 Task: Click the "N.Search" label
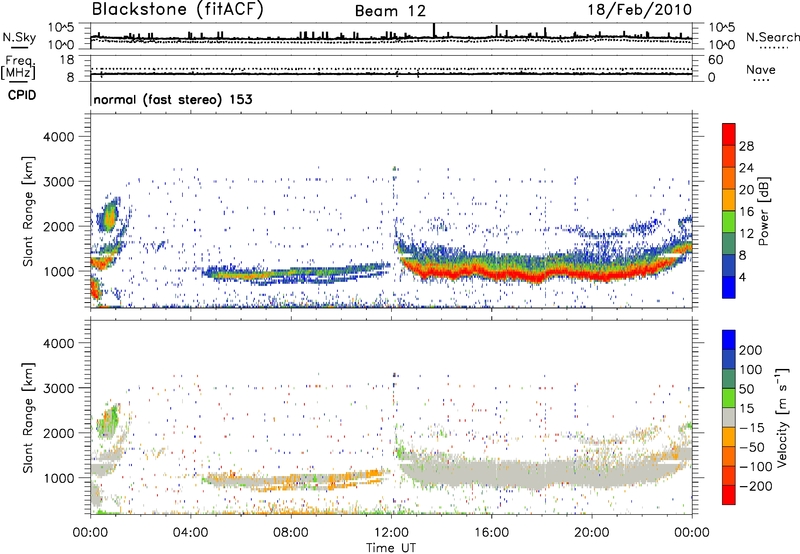coord(772,37)
